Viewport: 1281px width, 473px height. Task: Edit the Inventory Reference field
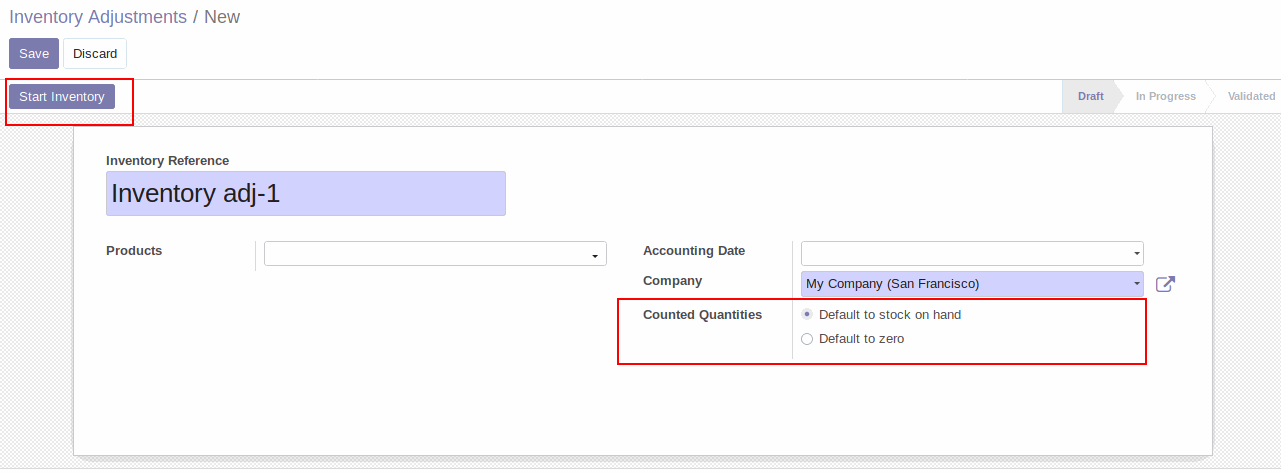(306, 193)
